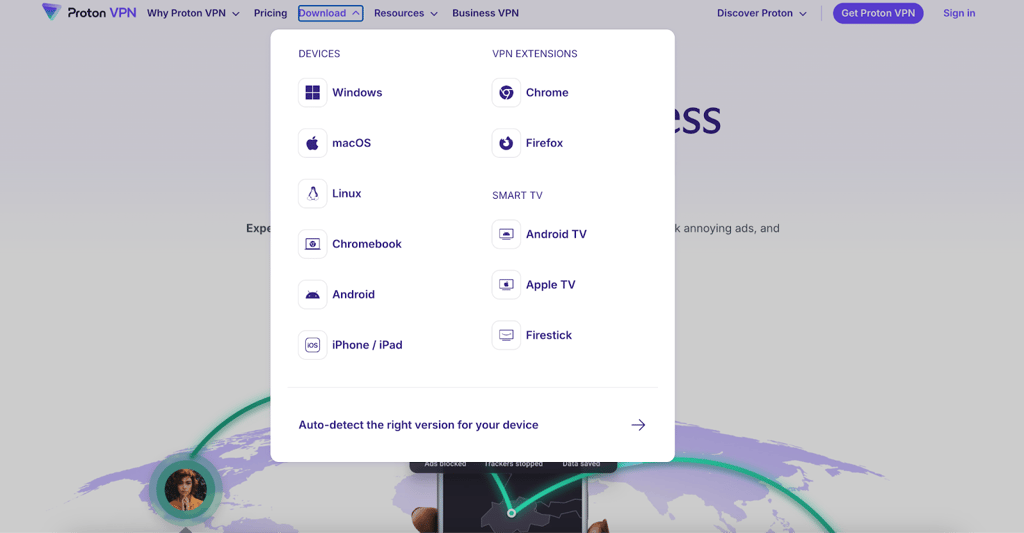Screen dimensions: 1024x533
Task: Collapse the Download menu
Action: (x=330, y=13)
